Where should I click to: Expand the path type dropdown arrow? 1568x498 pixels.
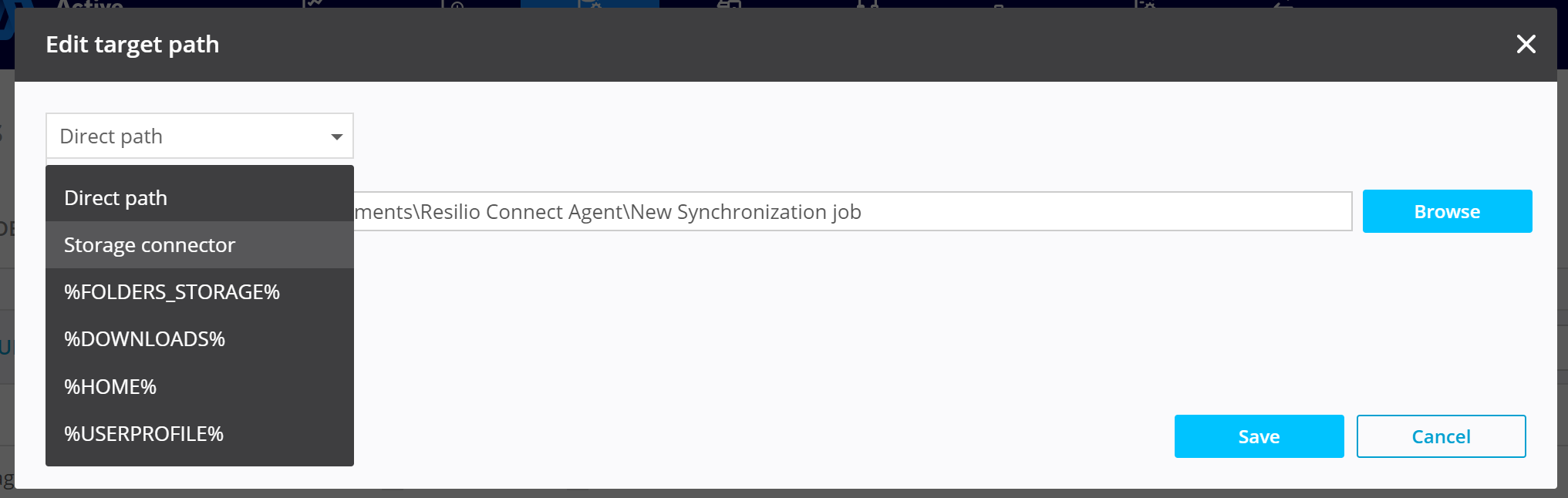coord(336,136)
